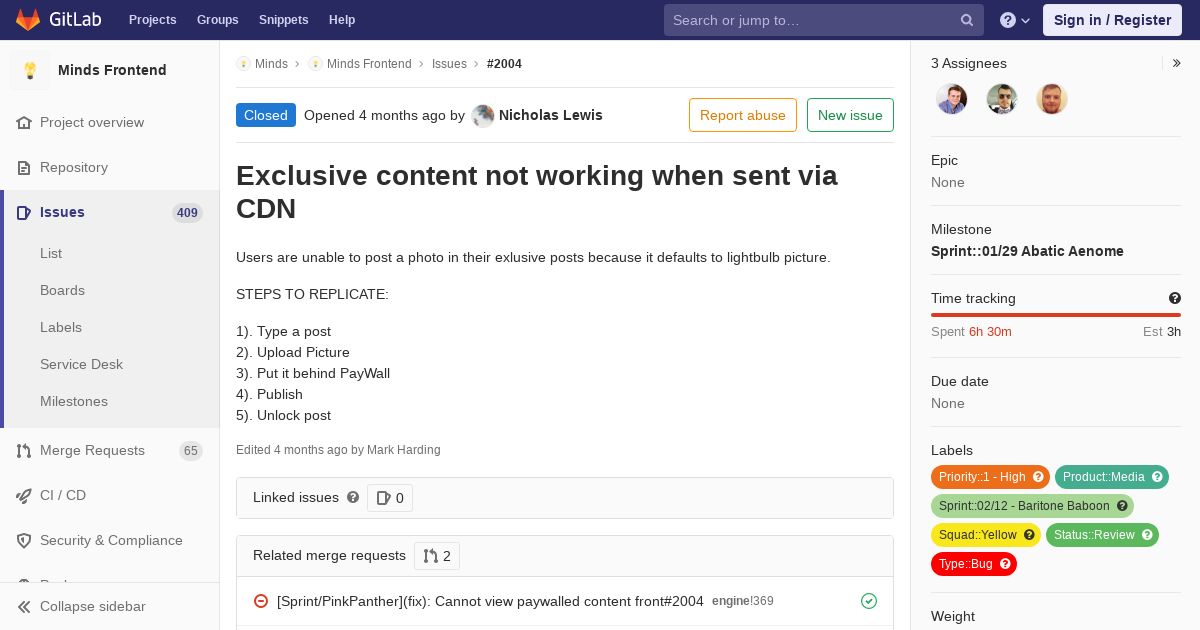The image size is (1200, 630).
Task: Open Labels in sidebar
Action: pyautogui.click(x=61, y=327)
